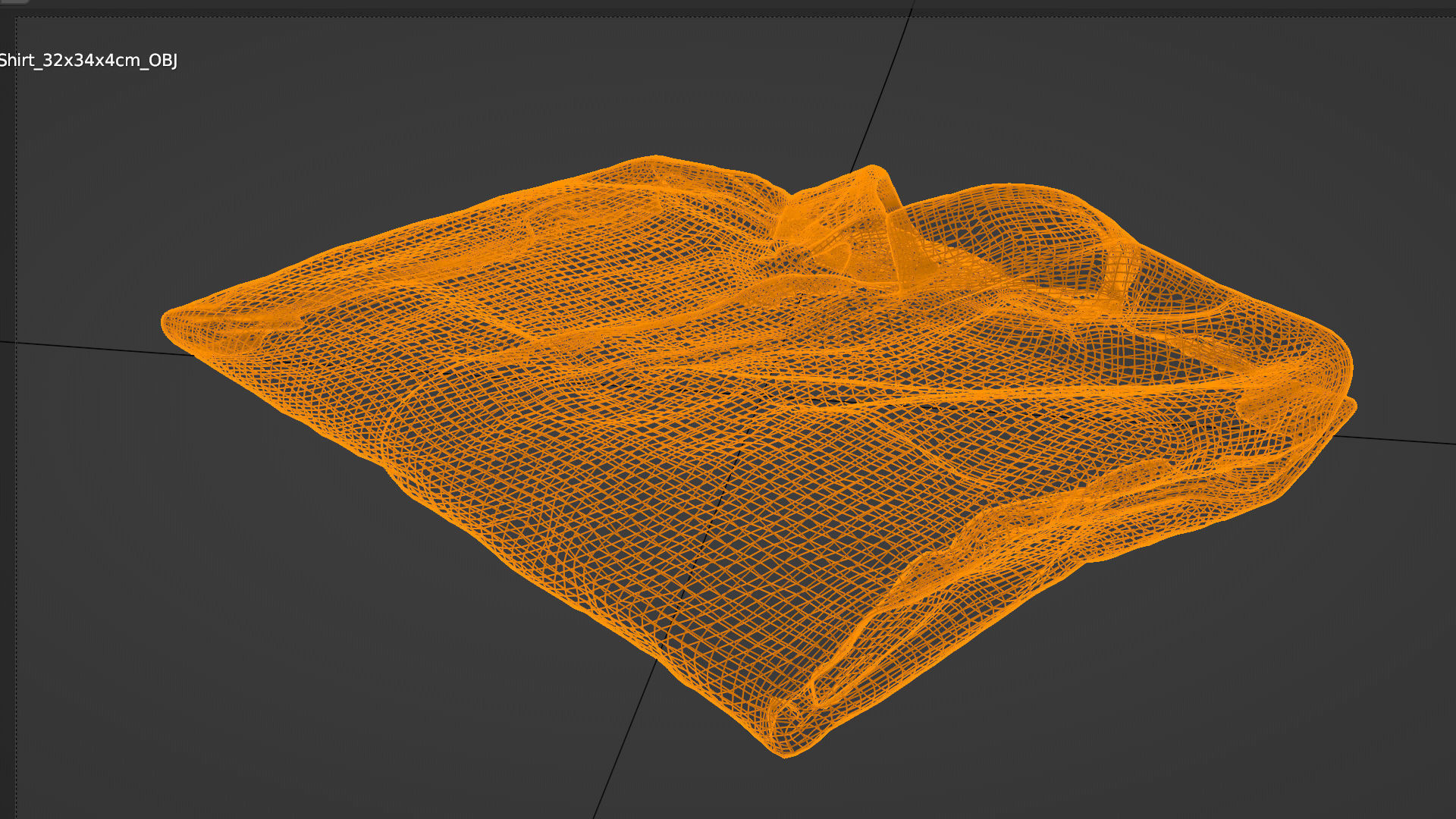The image size is (1456, 819).
Task: Click the bottom corner of the shirt mesh
Action: click(x=784, y=751)
